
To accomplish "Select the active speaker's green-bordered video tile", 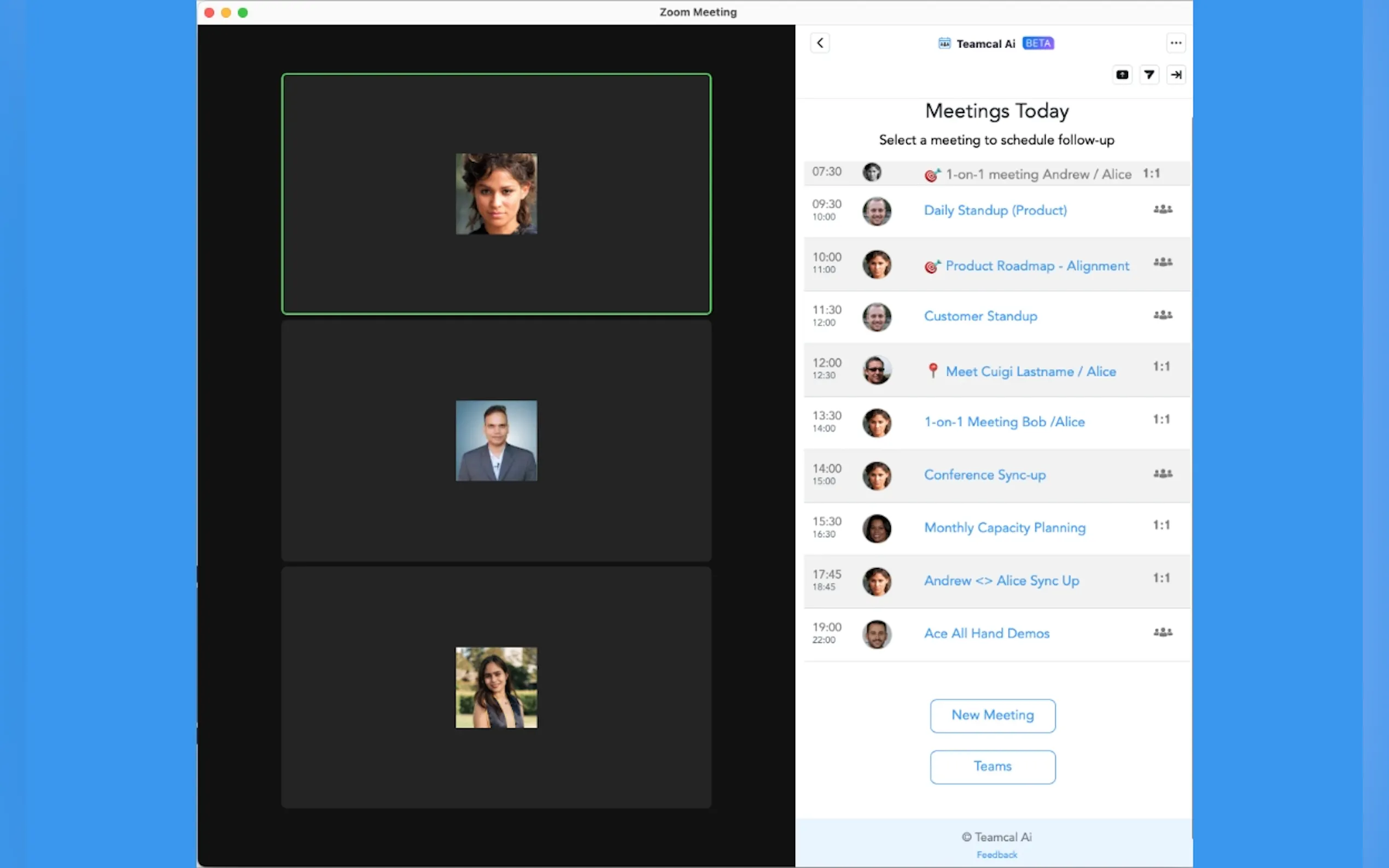I will pos(496,194).
